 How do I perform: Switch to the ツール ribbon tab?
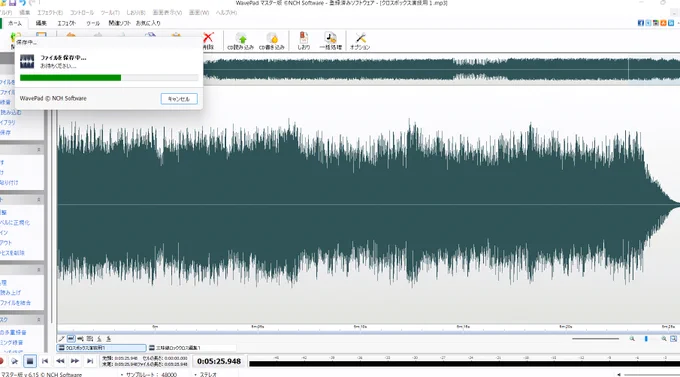pos(93,23)
